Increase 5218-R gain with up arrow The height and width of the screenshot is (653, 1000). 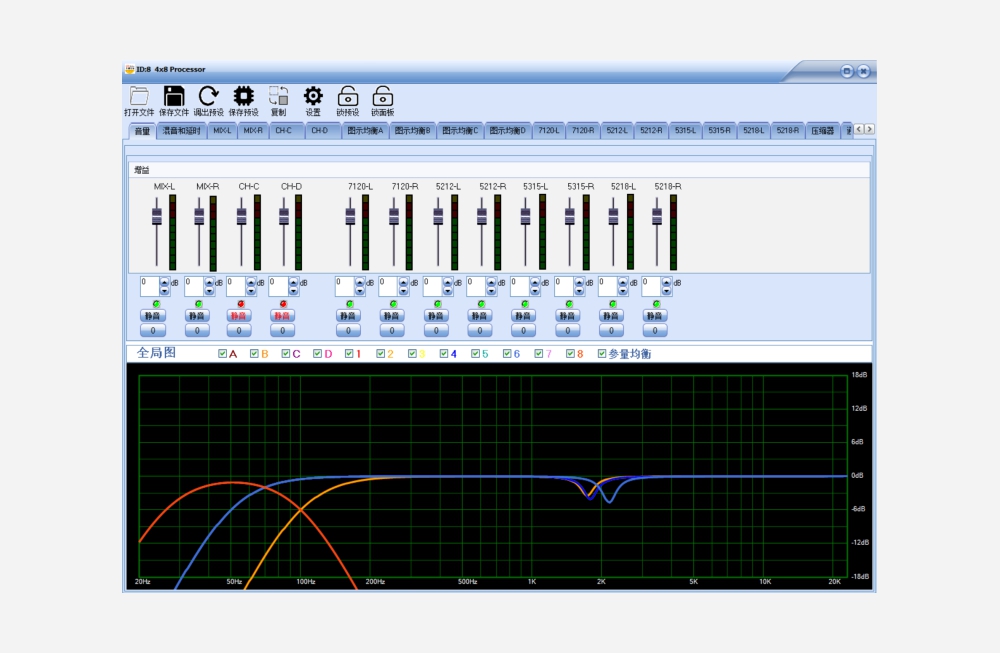tap(666, 282)
